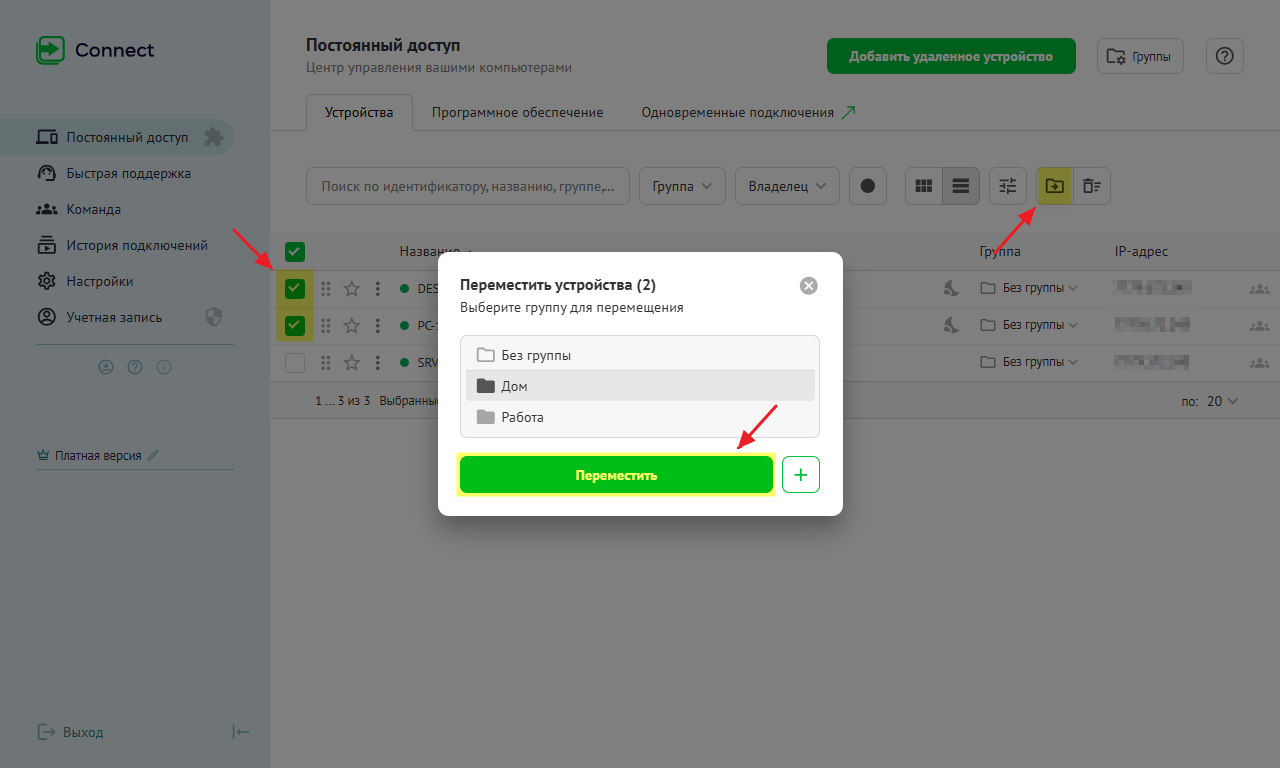The width and height of the screenshot is (1280, 768).
Task: Click the delete selected devices icon
Action: pos(1092,186)
